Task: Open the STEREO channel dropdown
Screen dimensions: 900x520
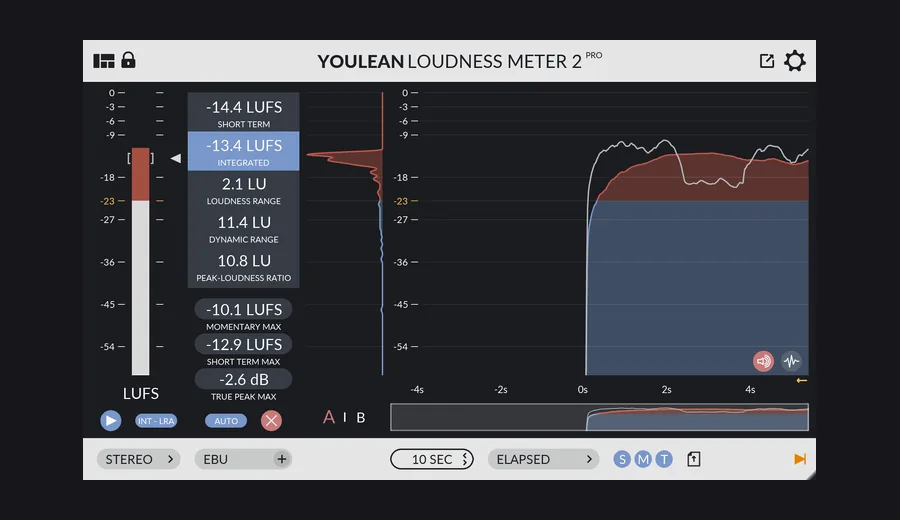Action: (138, 459)
